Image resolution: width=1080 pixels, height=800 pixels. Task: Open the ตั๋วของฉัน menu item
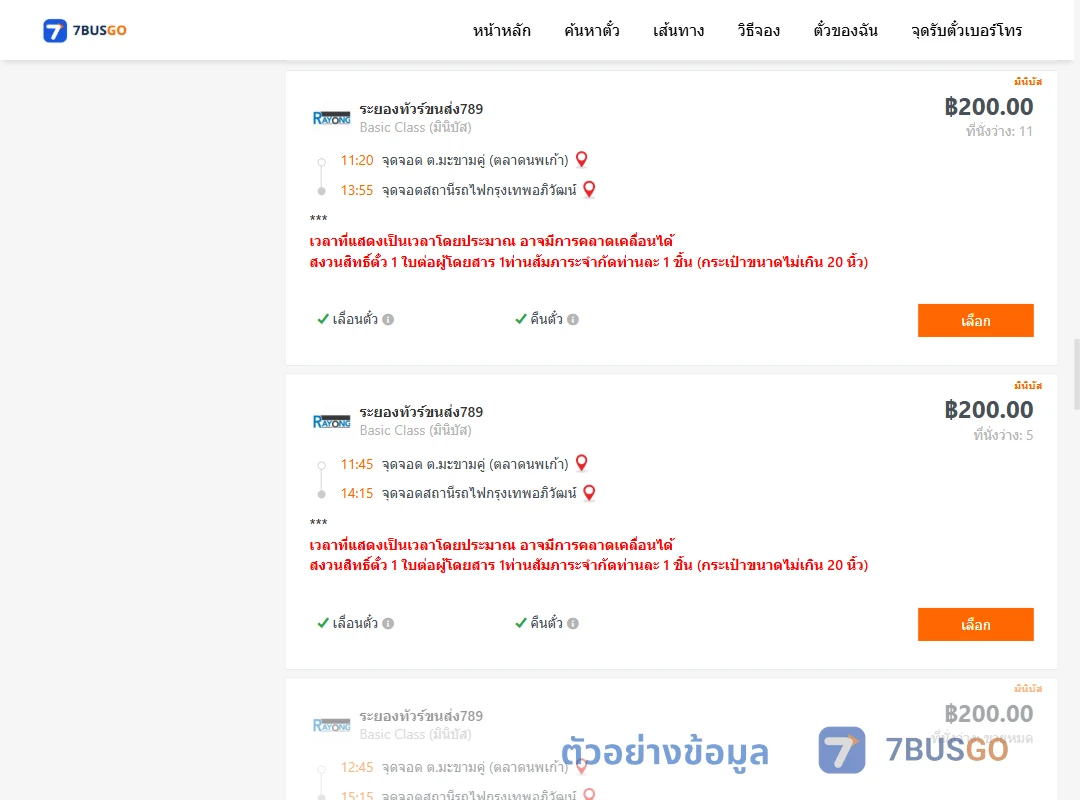[845, 30]
